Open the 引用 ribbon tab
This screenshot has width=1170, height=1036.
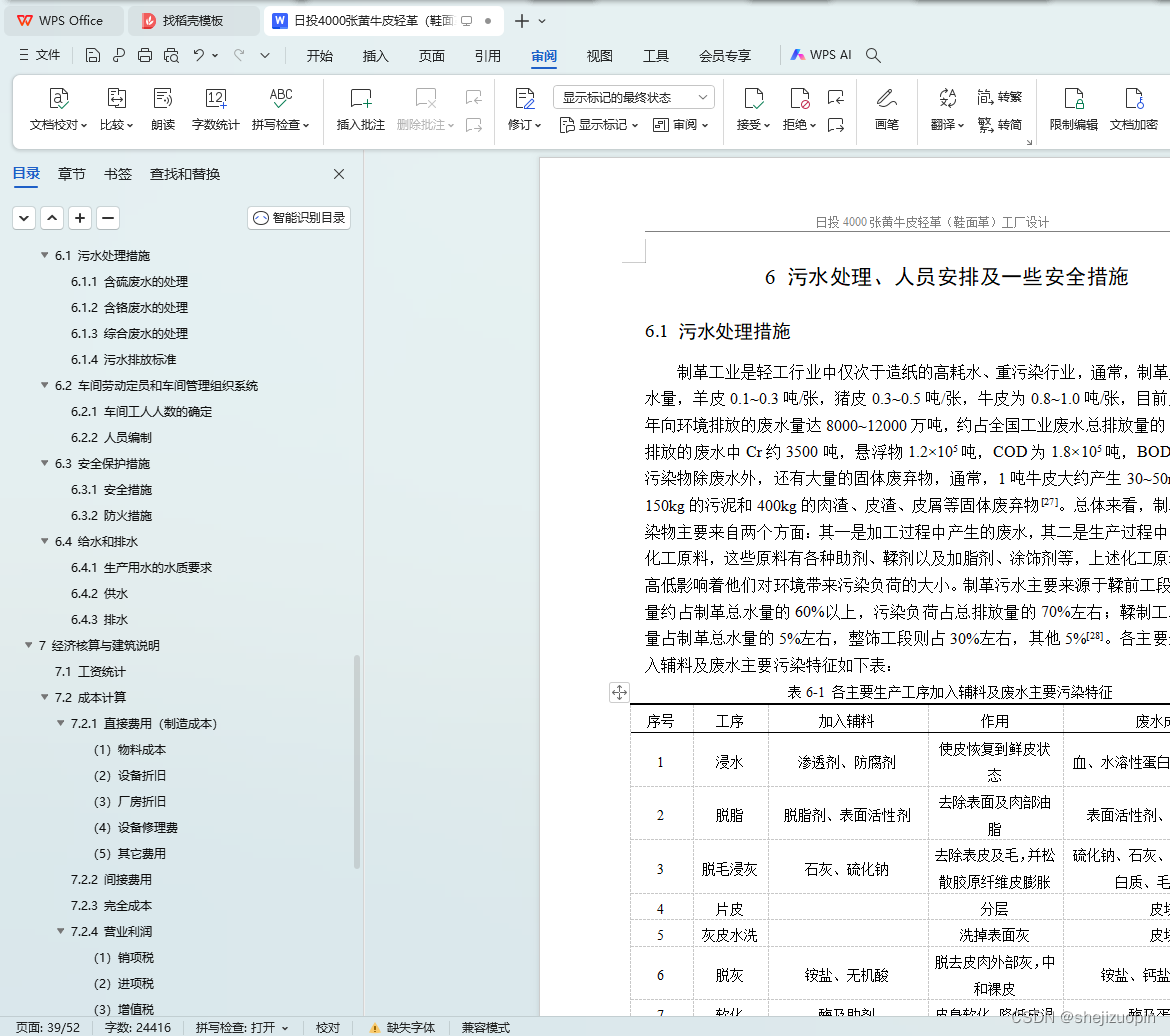pos(487,56)
